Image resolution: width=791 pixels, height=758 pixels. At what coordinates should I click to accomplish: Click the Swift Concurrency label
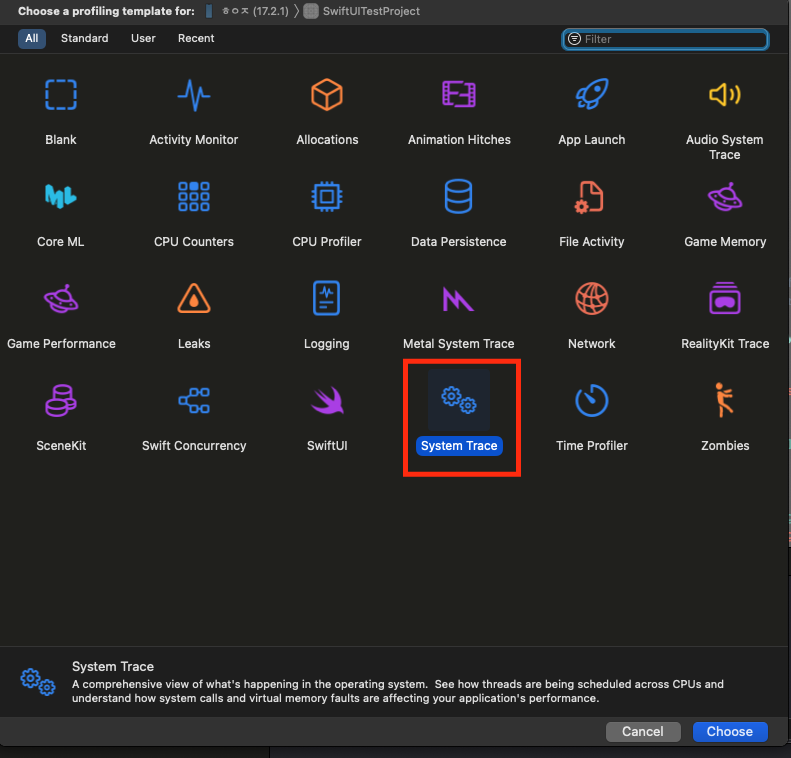click(194, 446)
